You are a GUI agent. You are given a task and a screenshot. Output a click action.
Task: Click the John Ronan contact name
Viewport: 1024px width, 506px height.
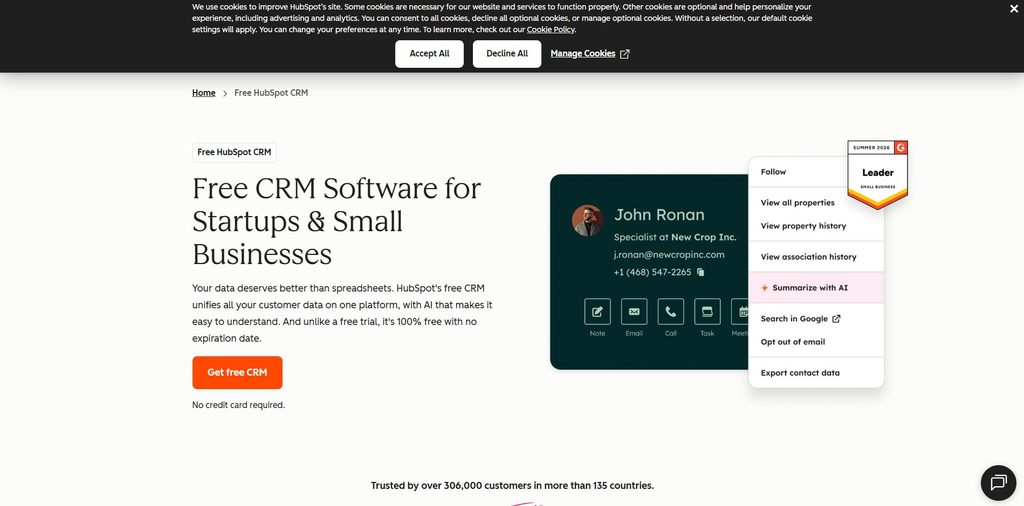click(659, 215)
